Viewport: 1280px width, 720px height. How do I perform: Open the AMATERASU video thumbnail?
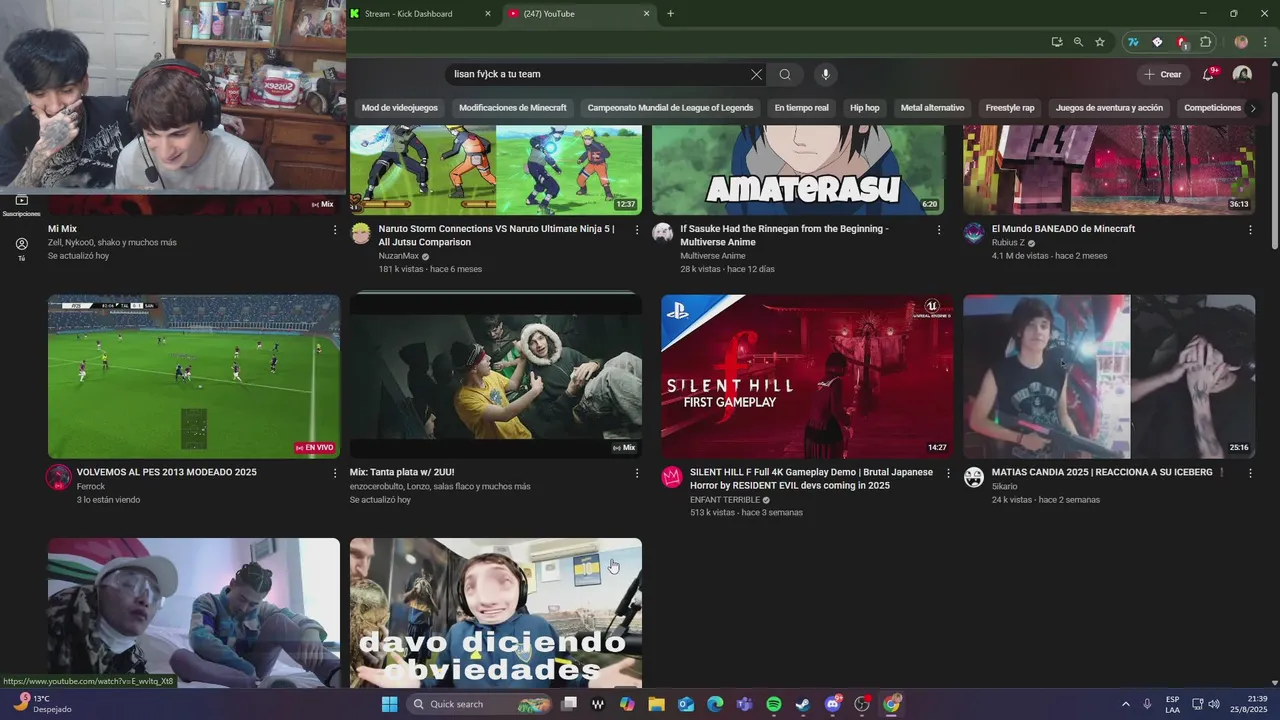(x=798, y=170)
